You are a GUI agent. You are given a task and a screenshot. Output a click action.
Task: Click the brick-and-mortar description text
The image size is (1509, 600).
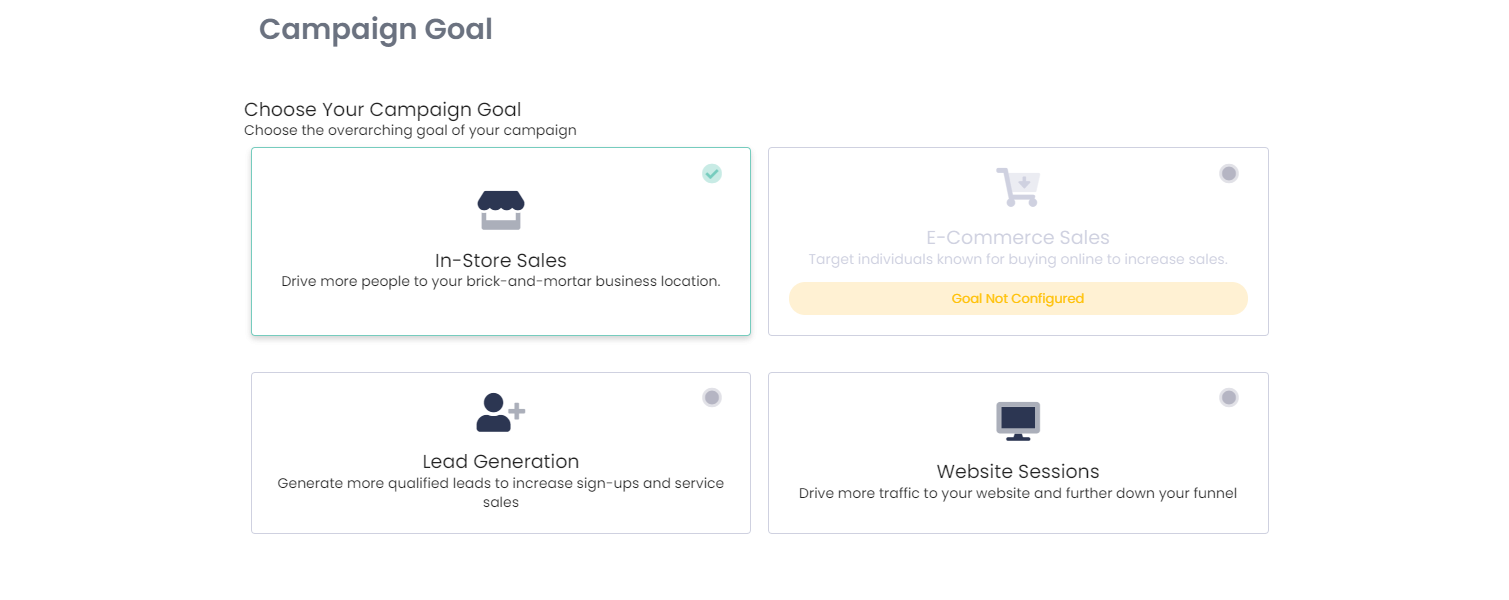501,281
